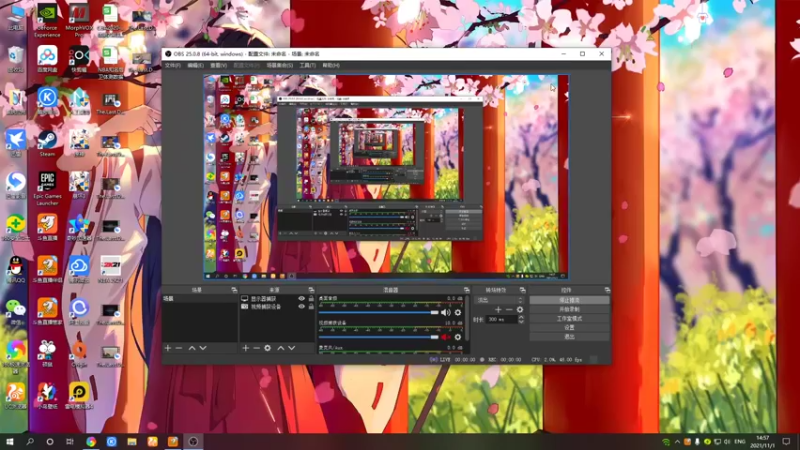This screenshot has height=450, width=800.
Task: Pop out the Sources dock panel icon
Action: (x=311, y=290)
